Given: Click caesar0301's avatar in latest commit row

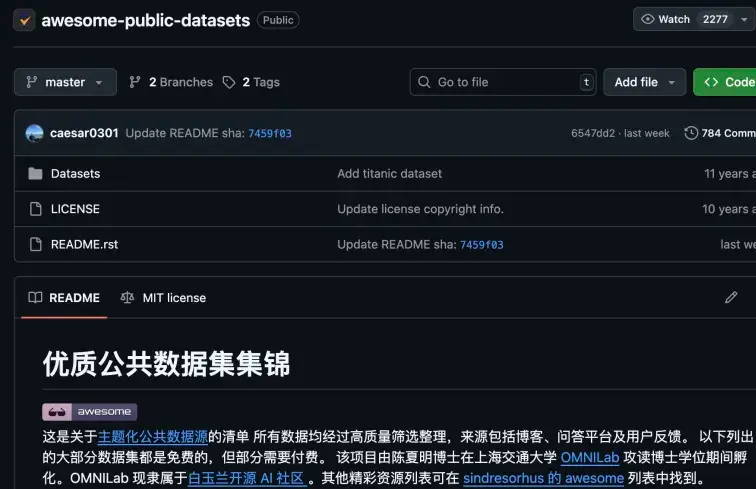Looking at the screenshot, I should [x=34, y=133].
